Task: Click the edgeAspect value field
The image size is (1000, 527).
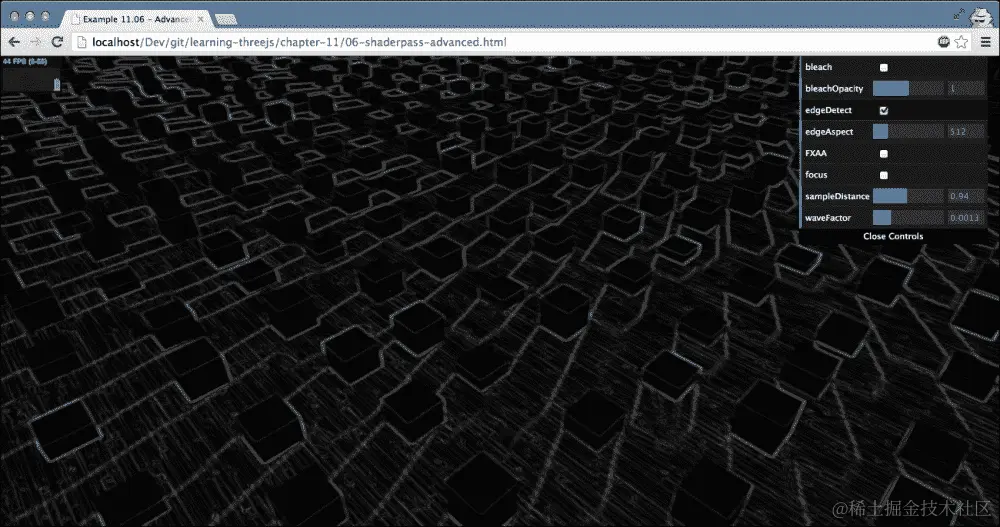Action: click(x=965, y=131)
